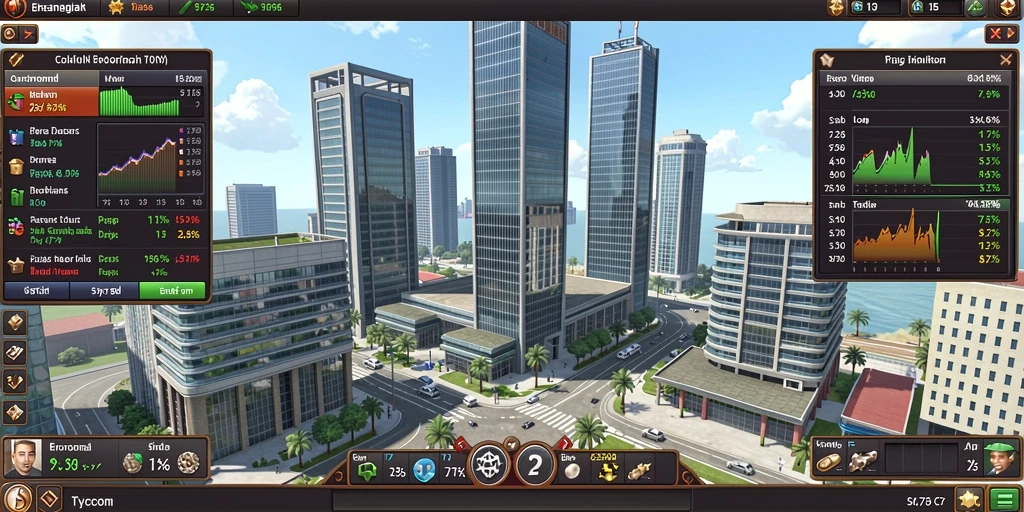Click the Tycoom chat input bar
This screenshot has width=1024, height=512.
[x=511, y=501]
